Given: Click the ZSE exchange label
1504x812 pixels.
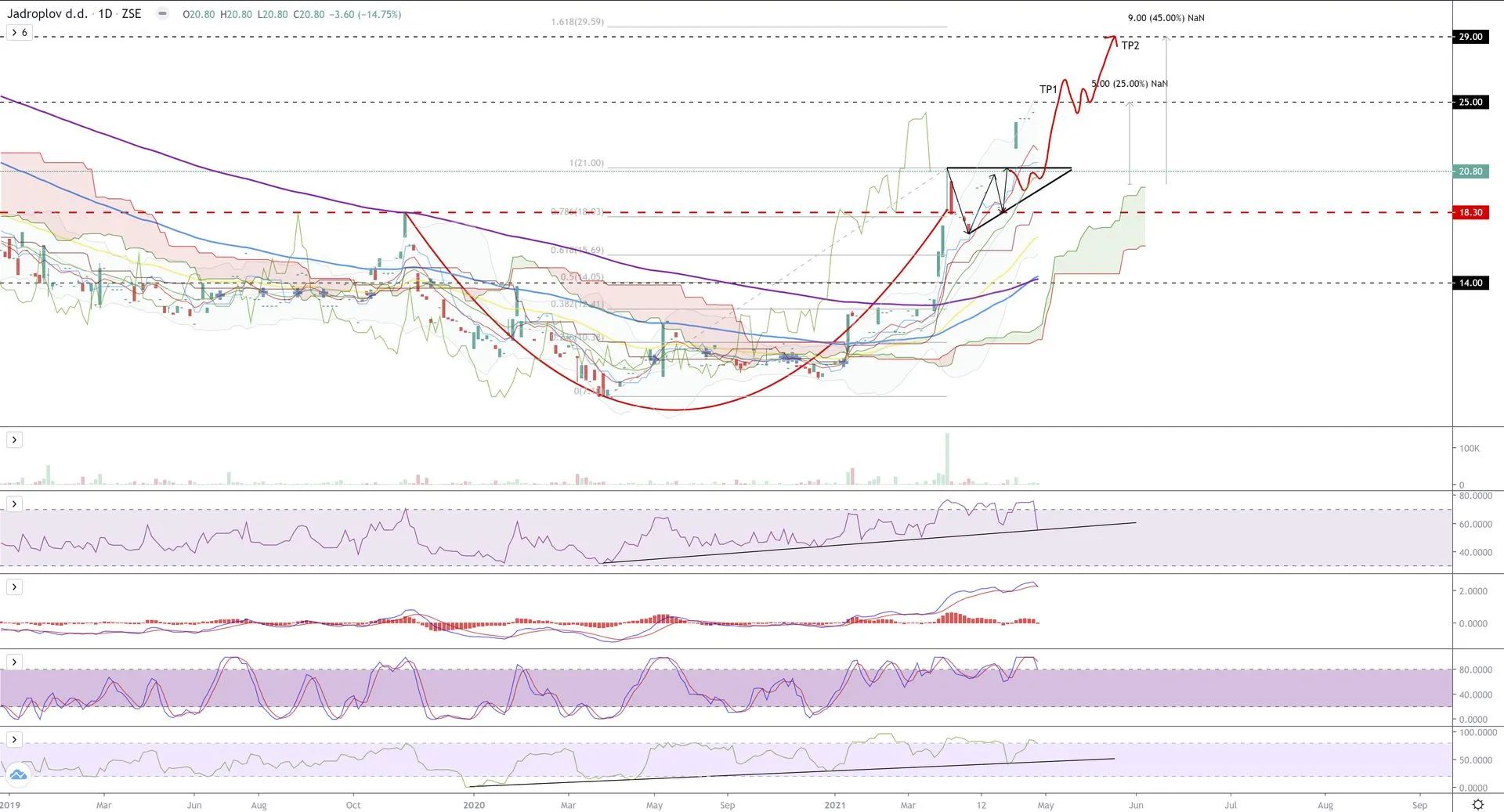Looking at the screenshot, I should (x=132, y=14).
